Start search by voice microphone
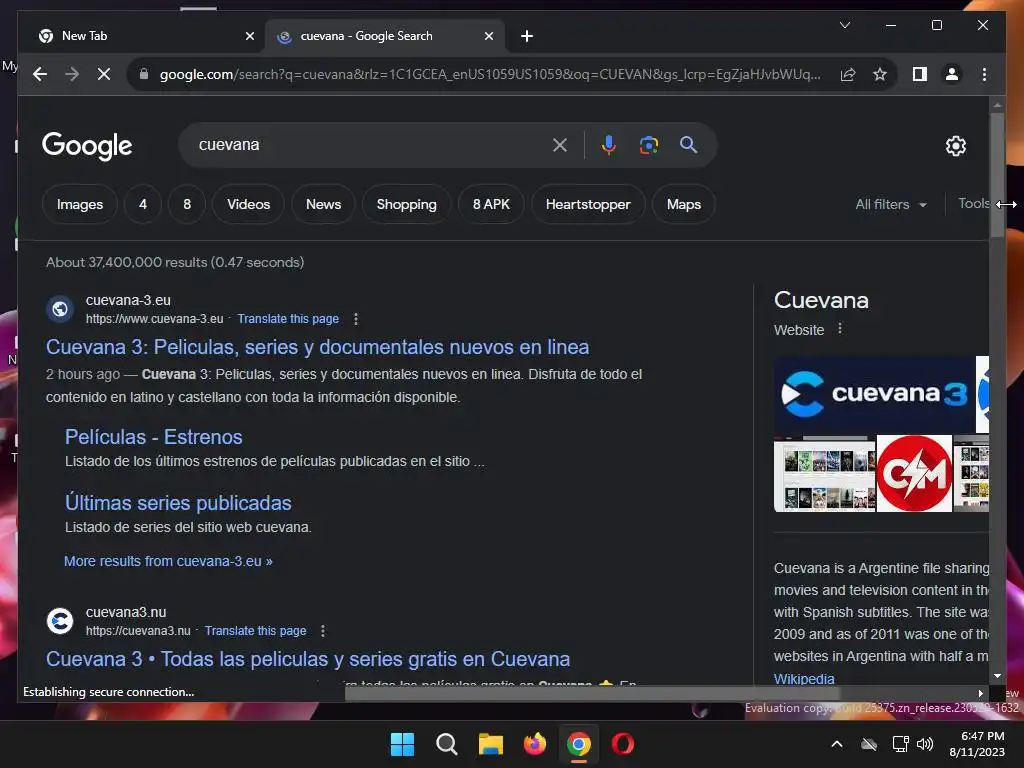This screenshot has height=768, width=1024. pos(609,145)
